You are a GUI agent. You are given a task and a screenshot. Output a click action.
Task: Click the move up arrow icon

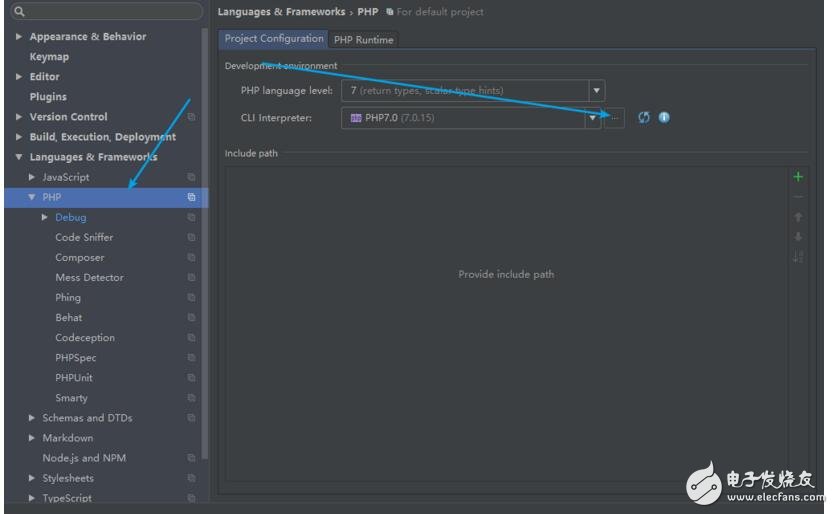pos(797,217)
